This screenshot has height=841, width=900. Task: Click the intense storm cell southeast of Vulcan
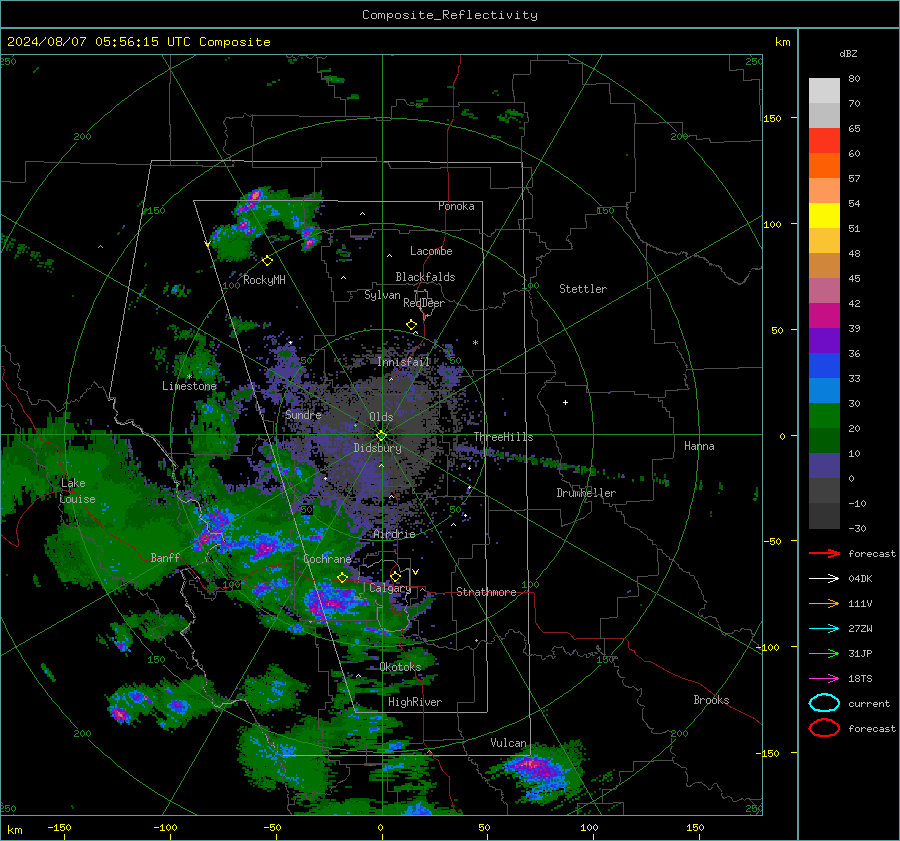click(537, 768)
